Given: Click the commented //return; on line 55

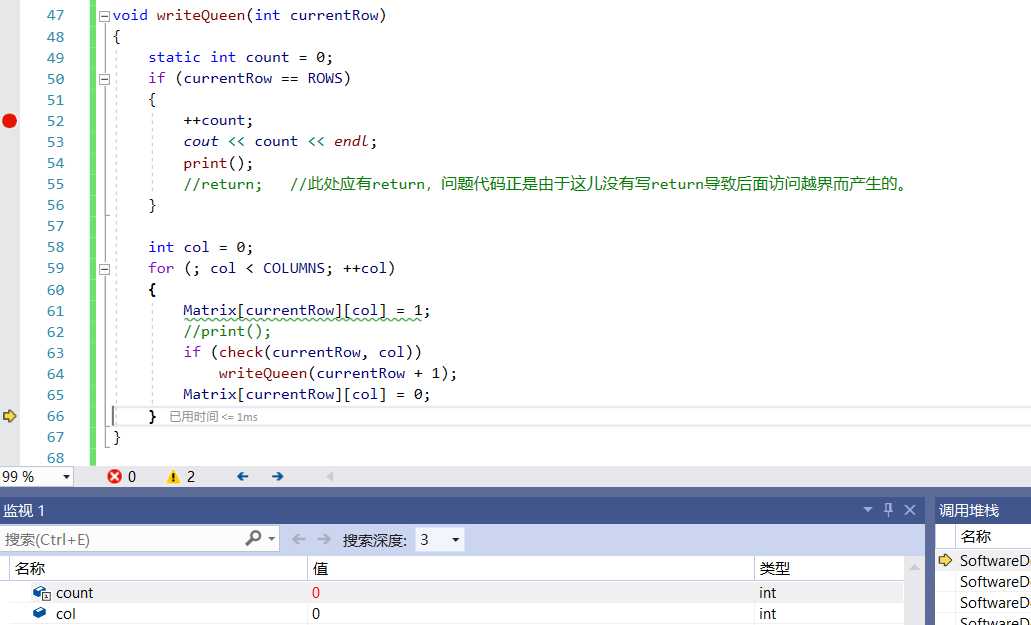Looking at the screenshot, I should [223, 185].
